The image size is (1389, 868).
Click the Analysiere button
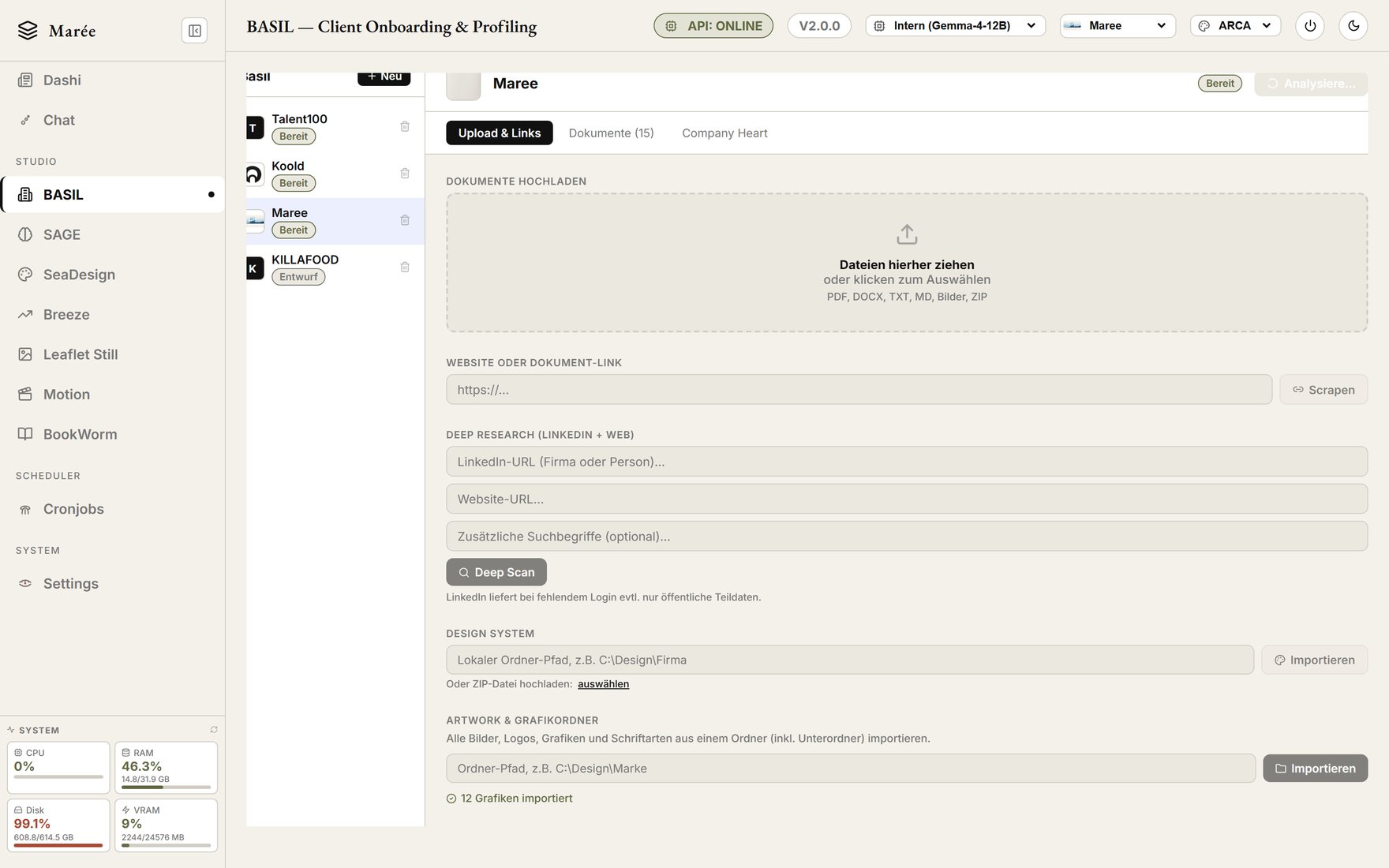click(1311, 84)
